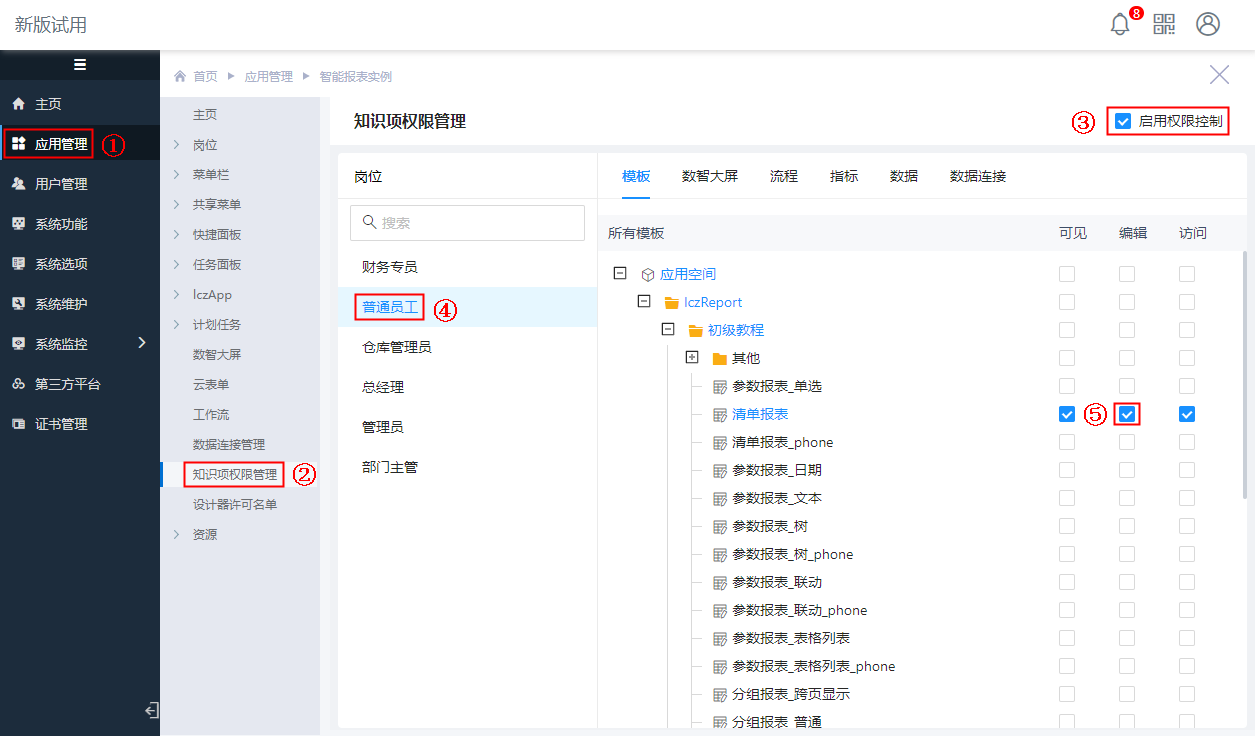Collapse the 初级教程 folder node

click(668, 330)
